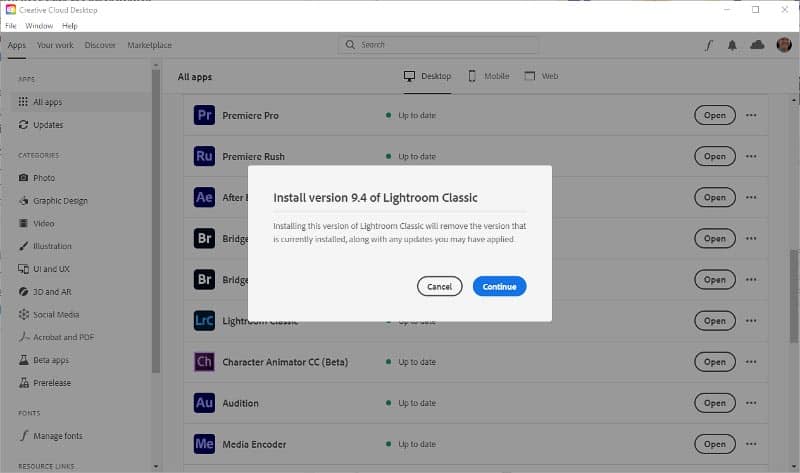Screen dimensions: 800x473
Task: Click the sidebar scroll down arrow
Action: (156, 466)
